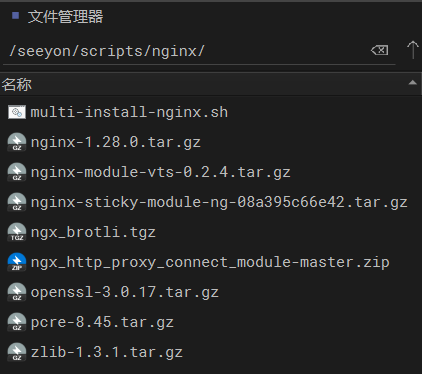Click the blue ZIP icon of proxy_connect module
The height and width of the screenshot is (374, 422).
[17, 262]
